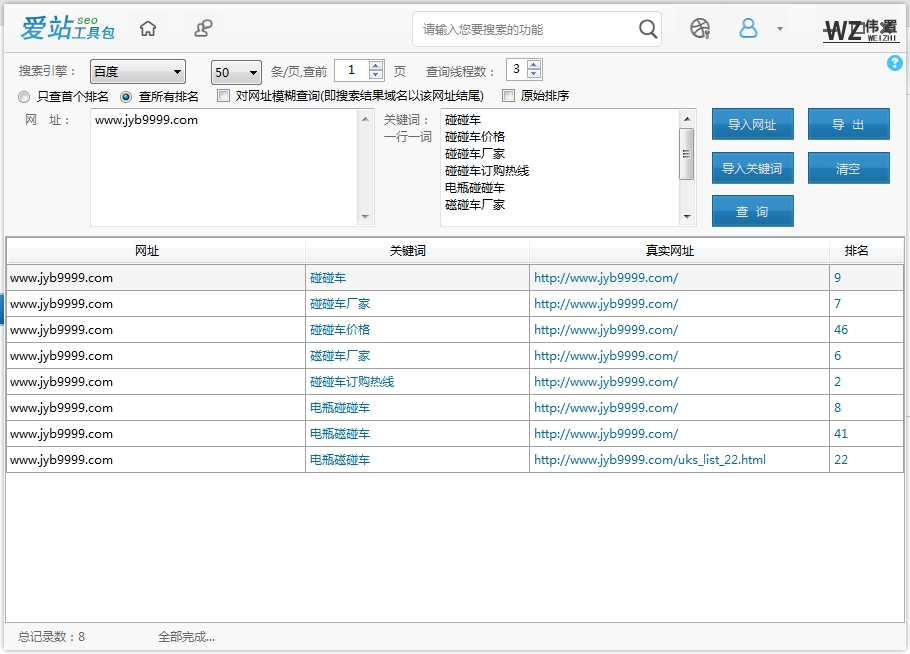The height and width of the screenshot is (654, 910).
Task: Open the blue profile icon near top right
Action: tap(749, 29)
